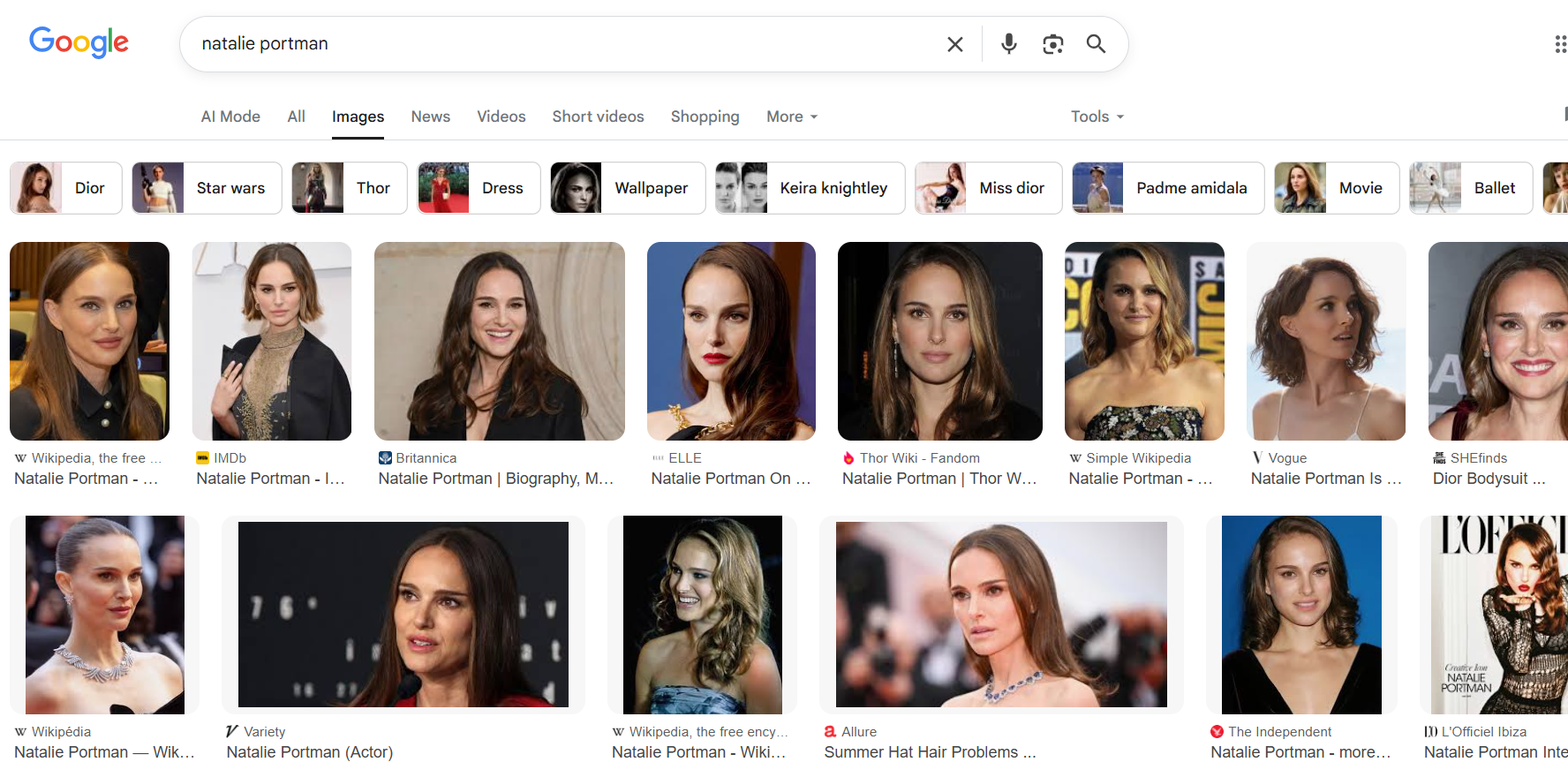Click The Independent favicon
This screenshot has height=762, width=1568.
click(1217, 732)
